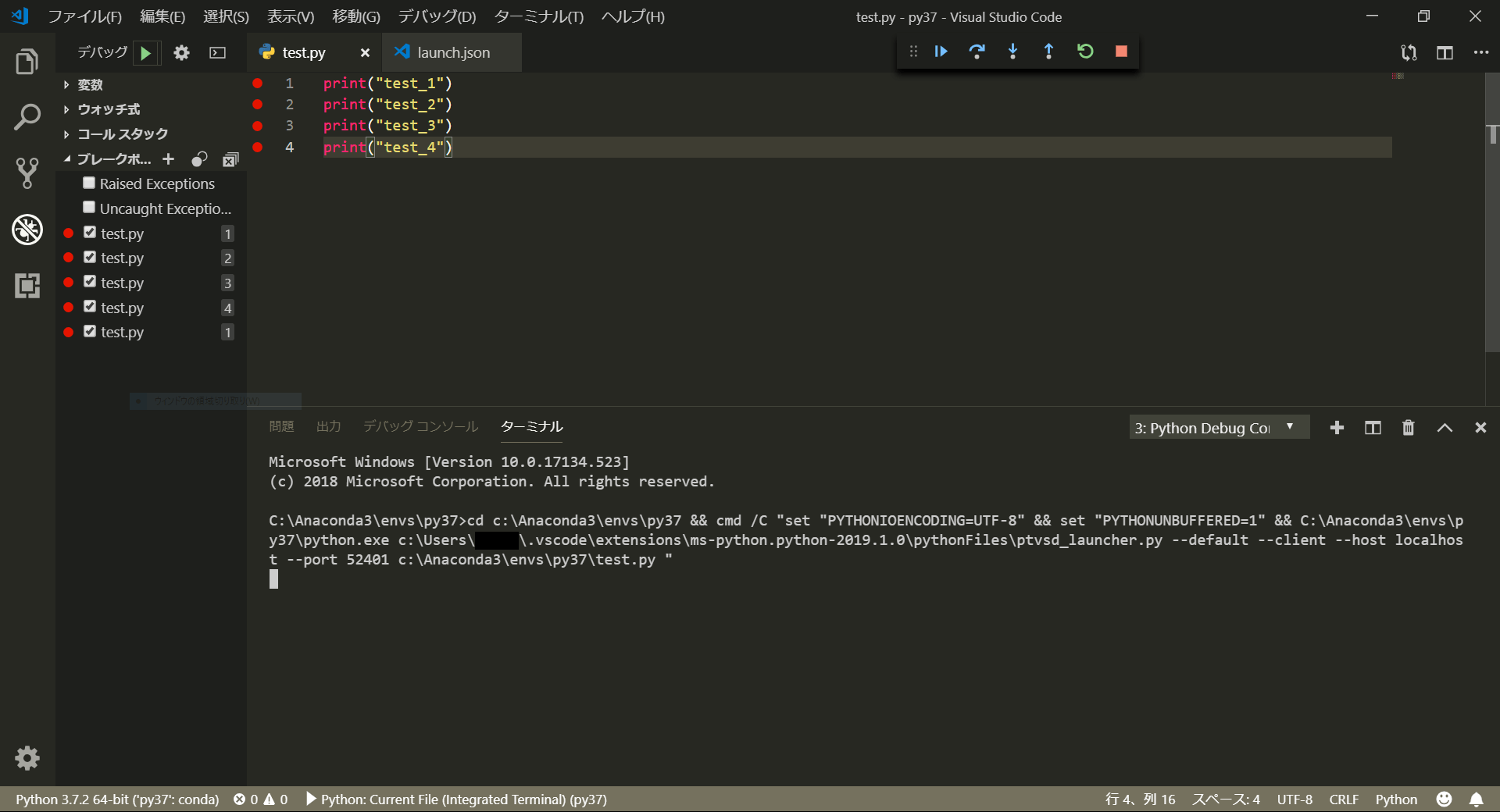Open the compare changes icon
The height and width of the screenshot is (812, 1500).
coord(1409,53)
